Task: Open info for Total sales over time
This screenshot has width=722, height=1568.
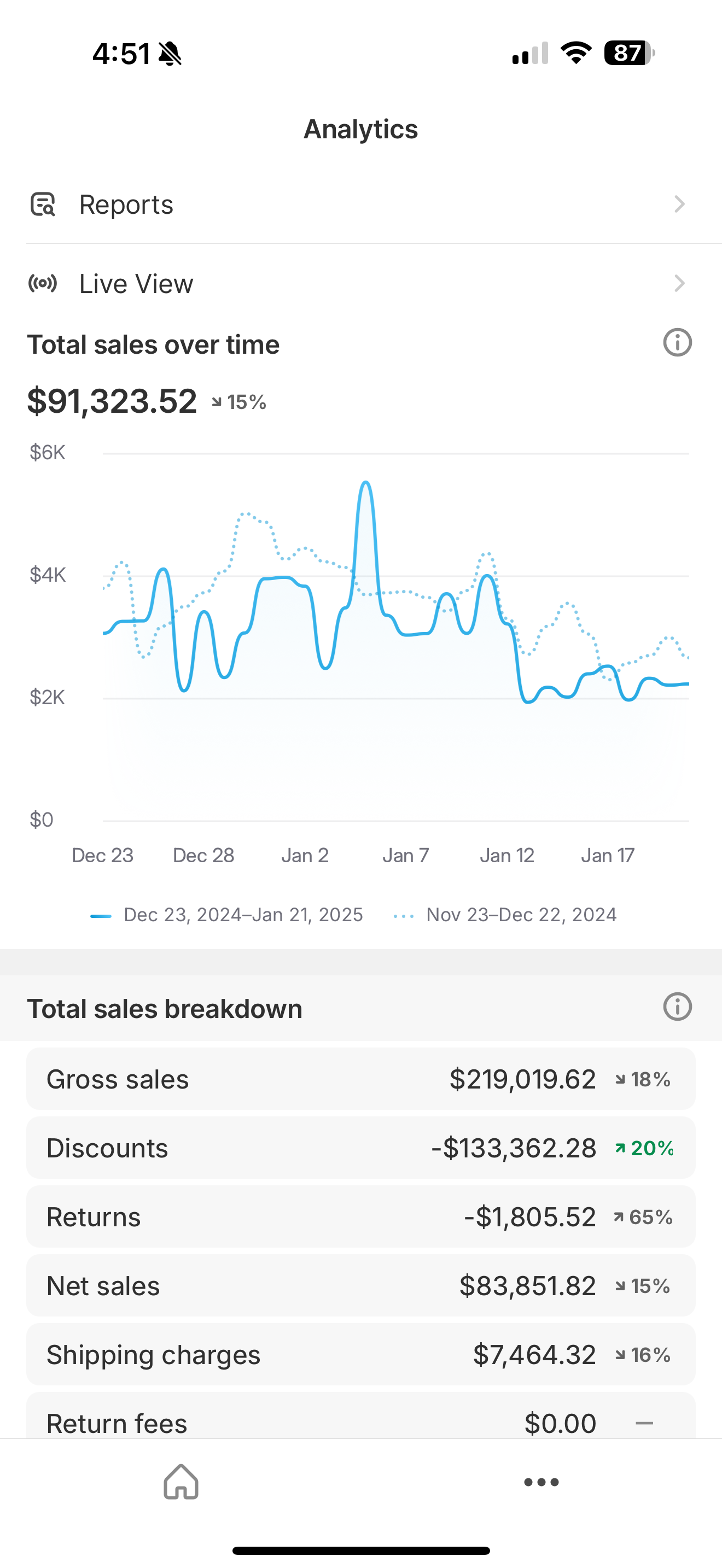Action: (677, 343)
